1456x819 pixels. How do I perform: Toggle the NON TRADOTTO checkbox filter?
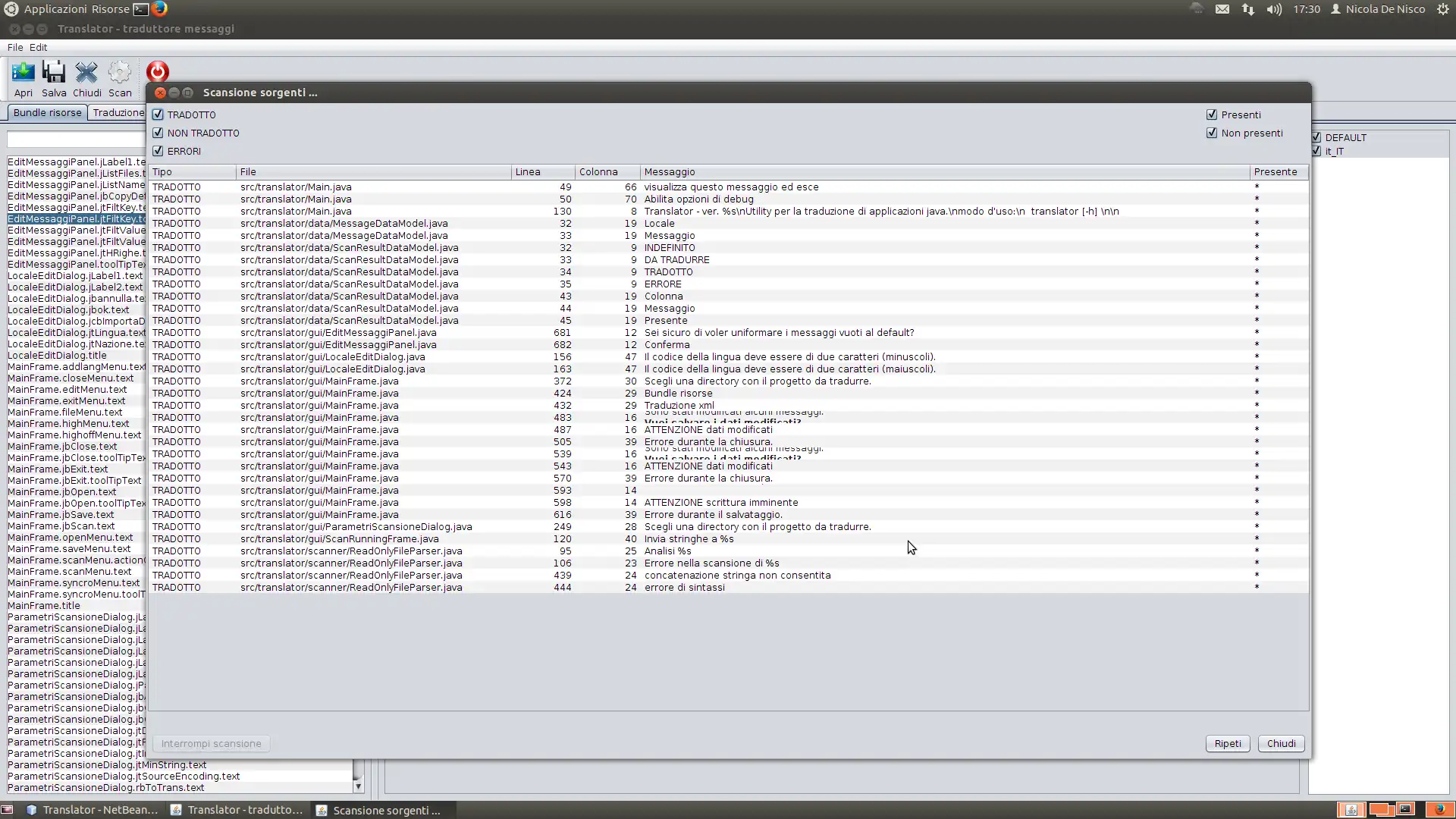[158, 132]
